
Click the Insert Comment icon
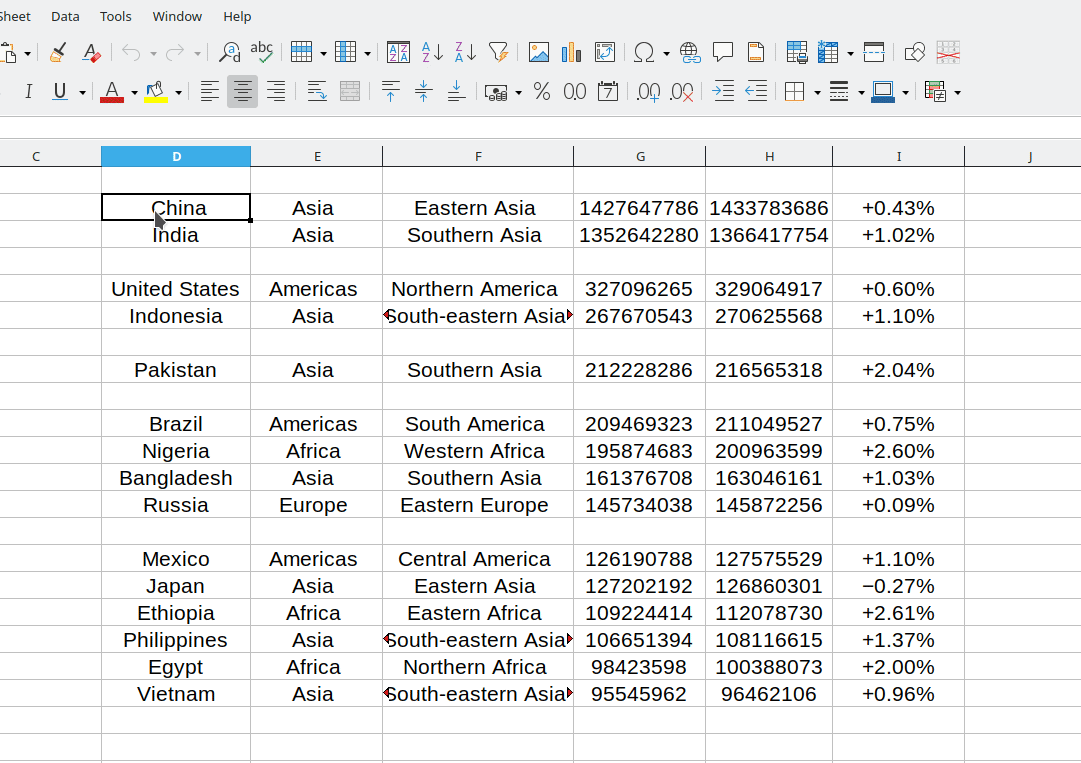click(723, 52)
